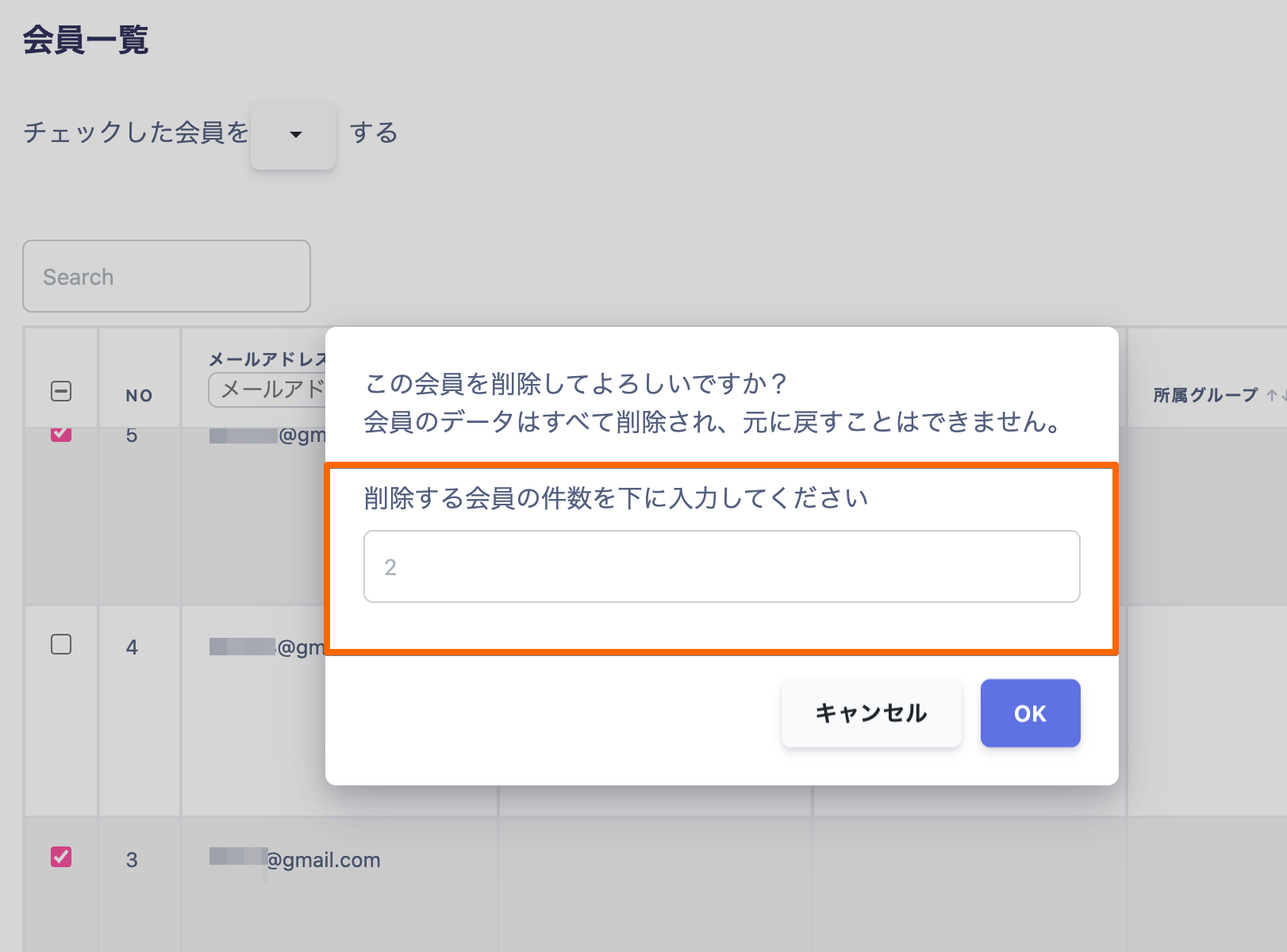Screen dimensions: 1287x952
Task: Click the 所属グループ sort arrows icon
Action: 1275,395
